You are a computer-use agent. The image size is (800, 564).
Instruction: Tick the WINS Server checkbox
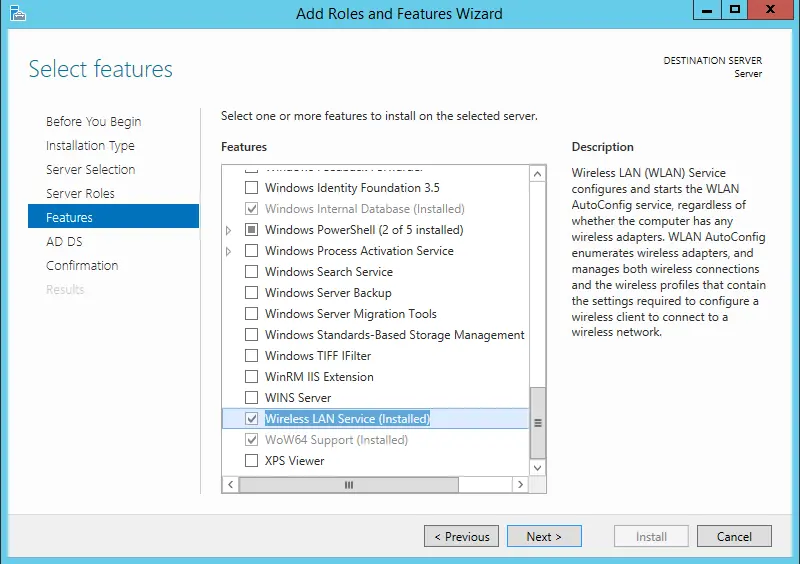pyautogui.click(x=252, y=398)
